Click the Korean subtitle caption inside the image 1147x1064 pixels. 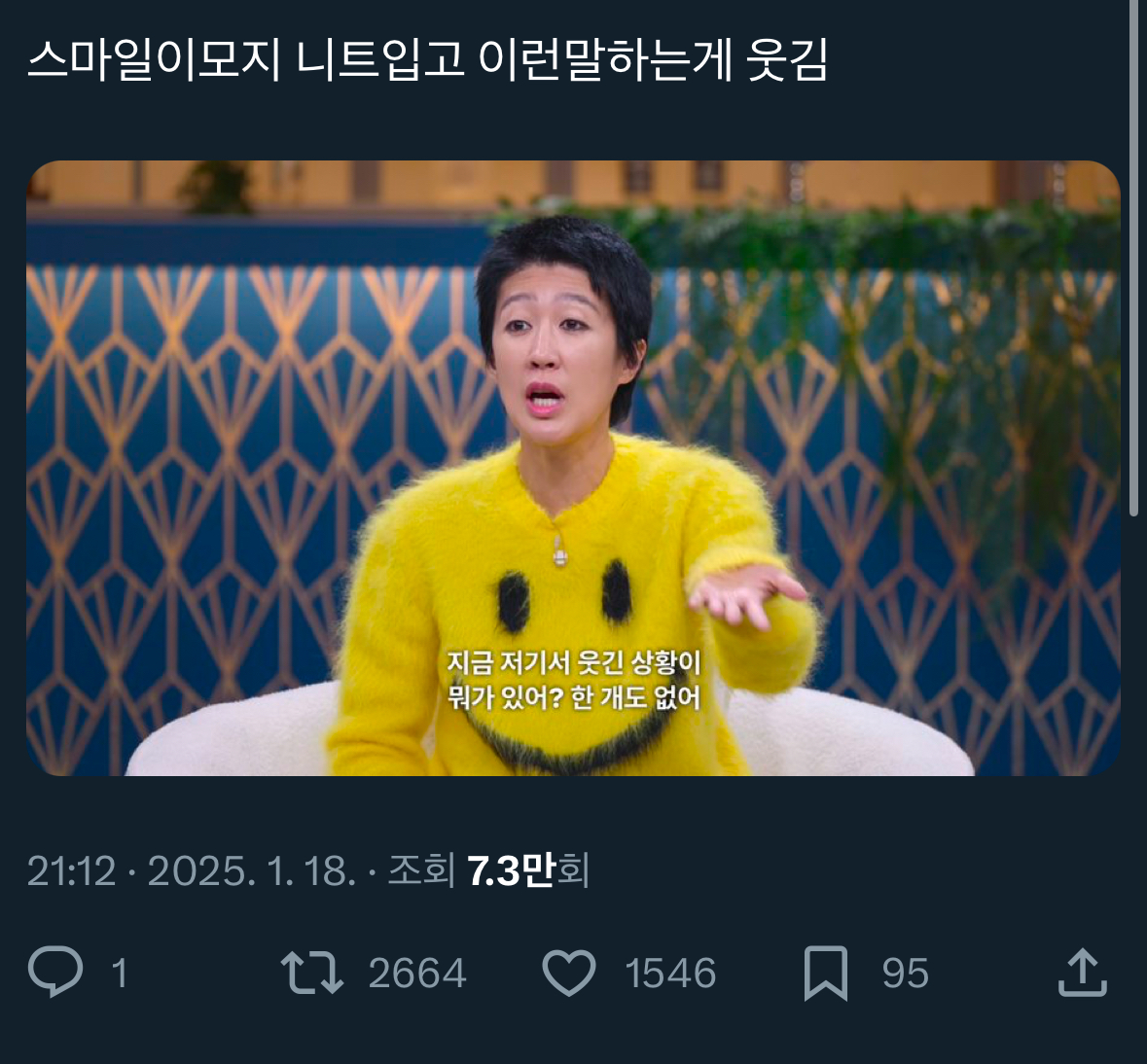[574, 680]
